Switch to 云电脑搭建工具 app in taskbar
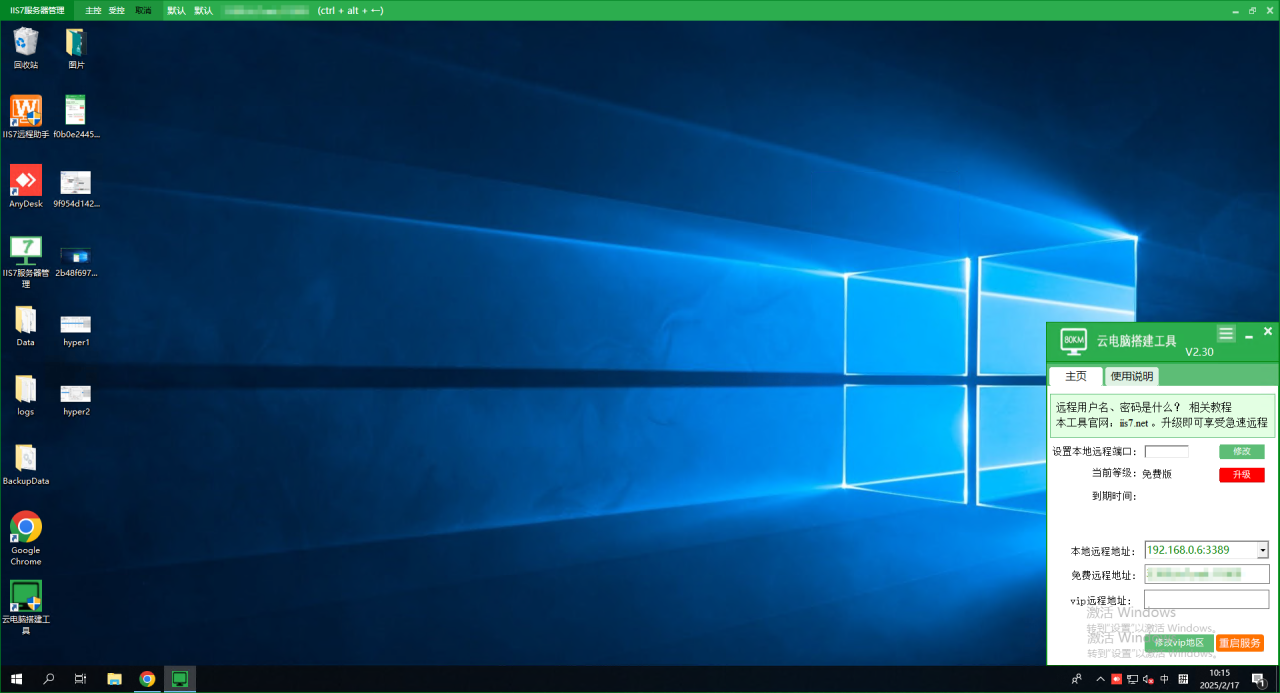Image resolution: width=1280 pixels, height=693 pixels. coord(180,679)
